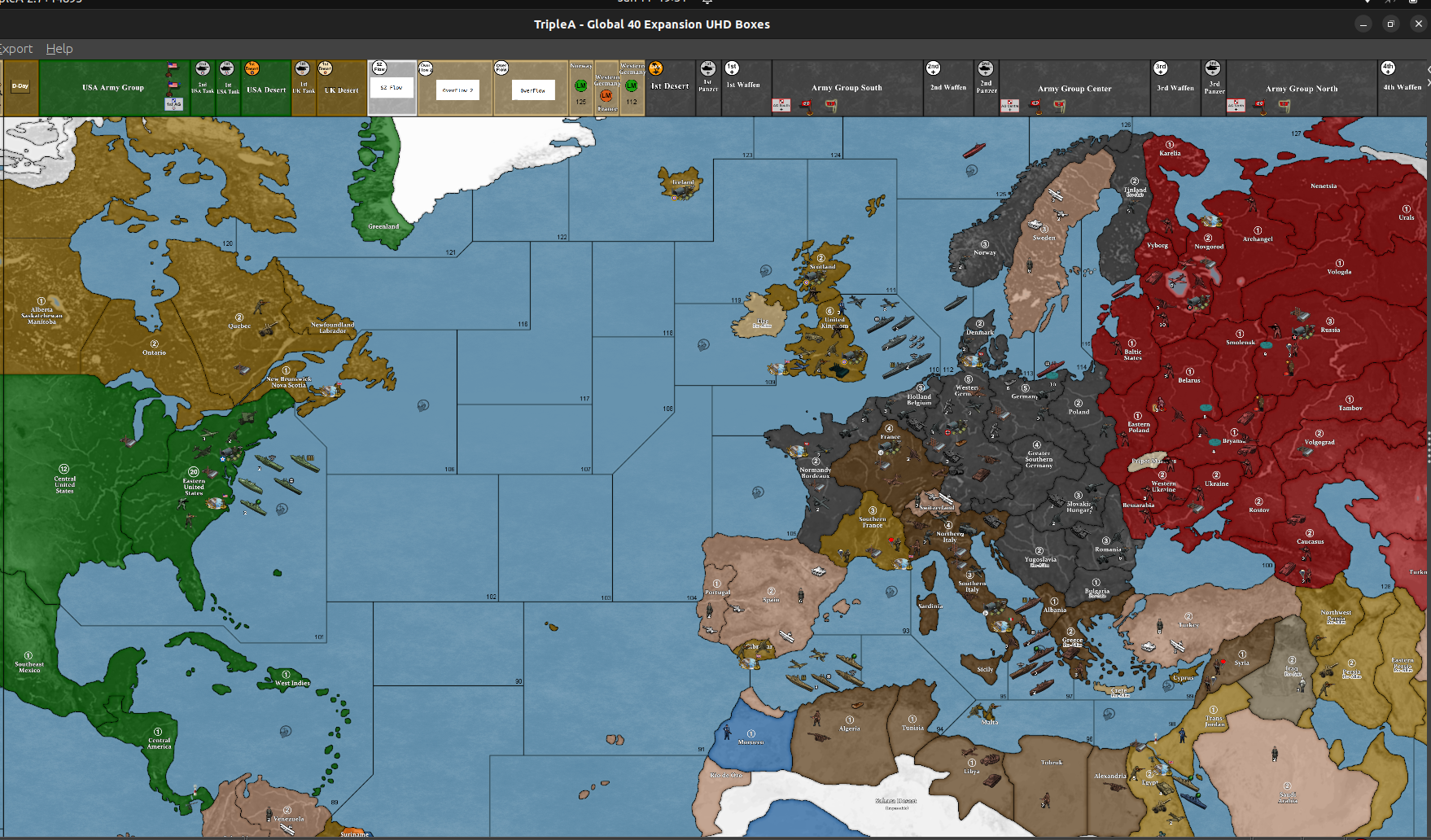Select the 1st Waffen token
Viewport: 1431px width, 840px height.
[732, 68]
